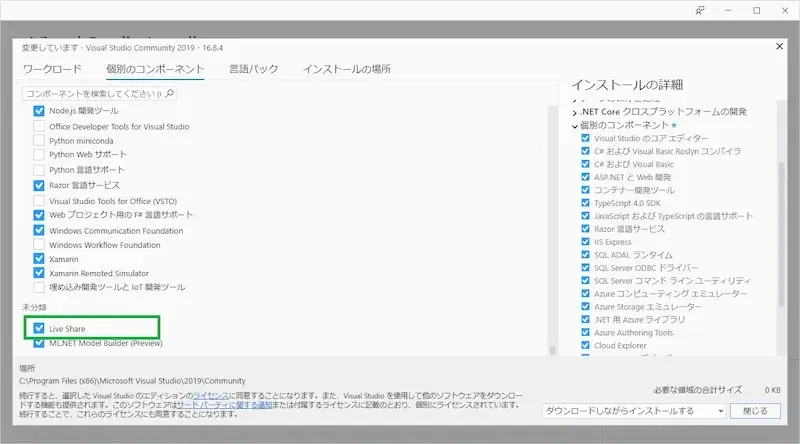This screenshot has height=444, width=800.
Task: Uncheck Razor 言語サービス in install details
Action: click(x=585, y=229)
